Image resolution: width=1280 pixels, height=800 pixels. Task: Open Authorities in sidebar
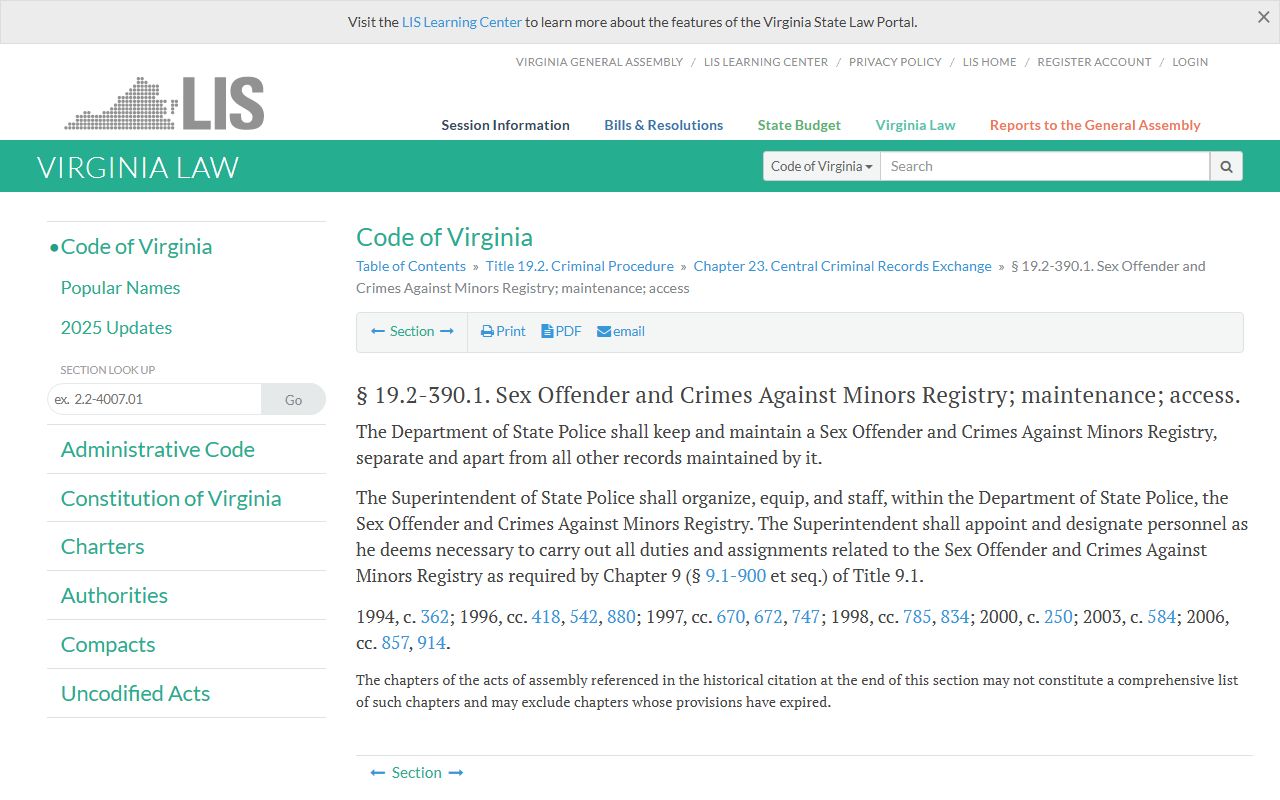114,595
